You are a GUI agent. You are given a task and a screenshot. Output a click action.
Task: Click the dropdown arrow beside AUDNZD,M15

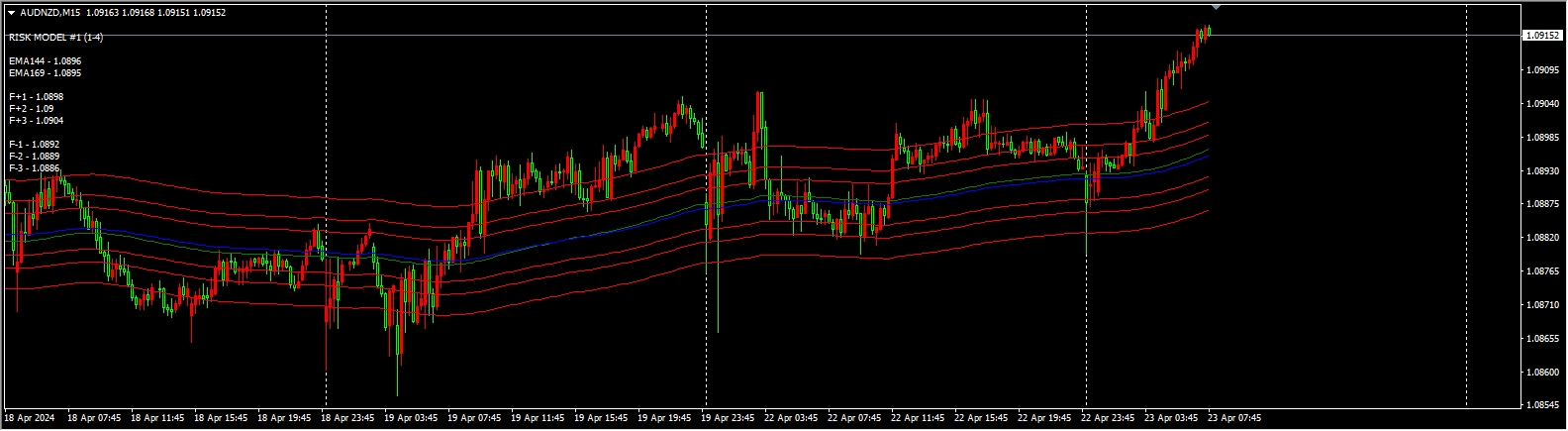point(11,13)
